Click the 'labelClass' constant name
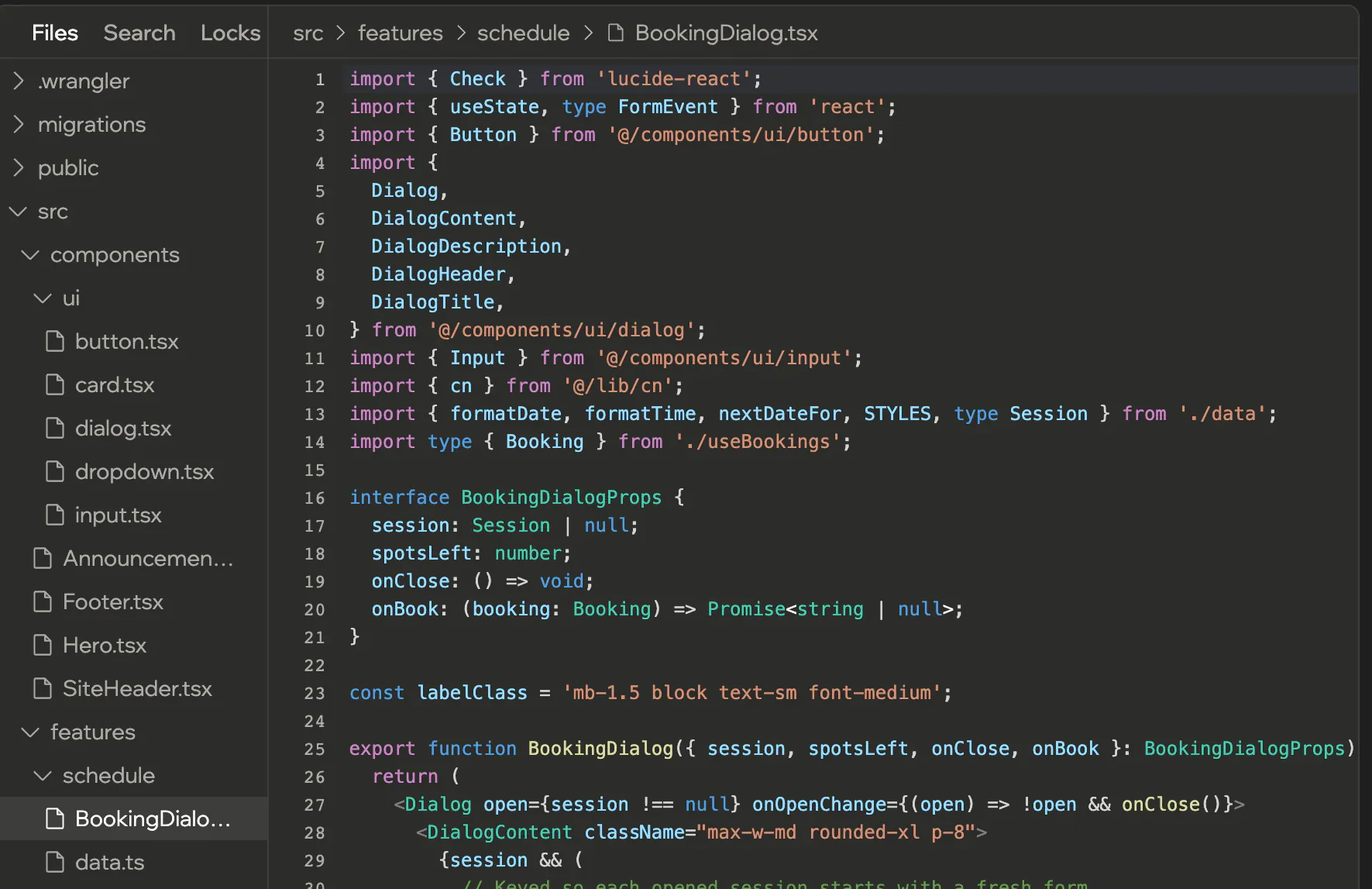Screen dimensions: 1372x889 point(473,692)
